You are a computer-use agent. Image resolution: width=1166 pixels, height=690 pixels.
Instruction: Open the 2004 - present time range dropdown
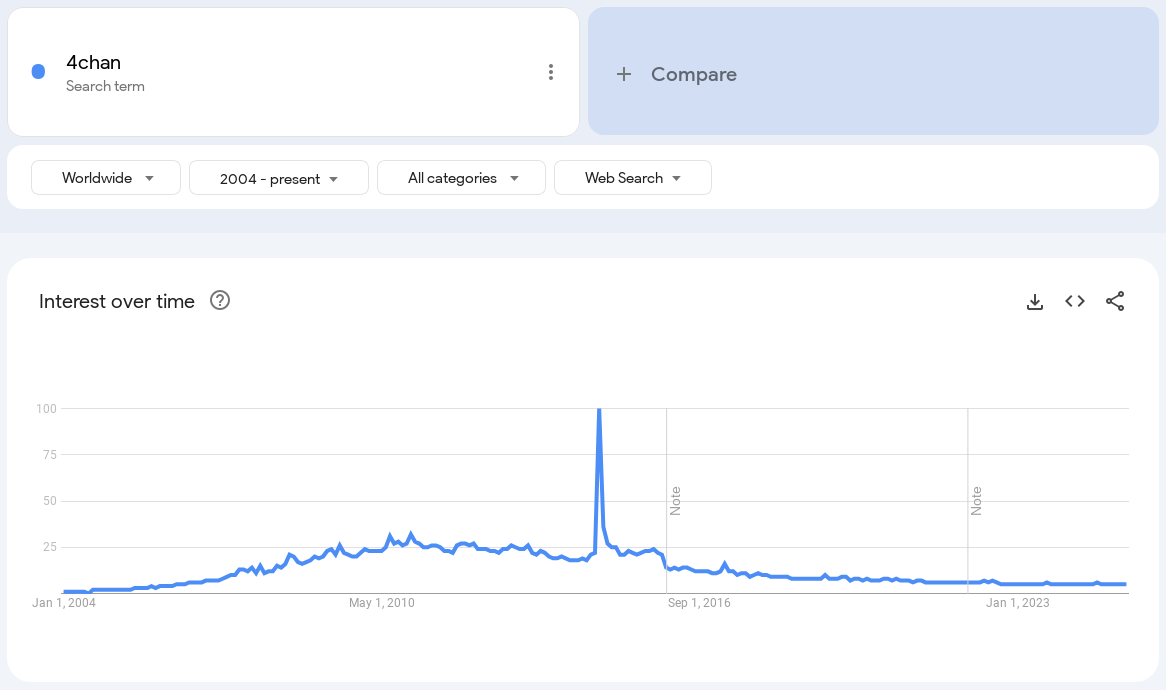coord(279,178)
